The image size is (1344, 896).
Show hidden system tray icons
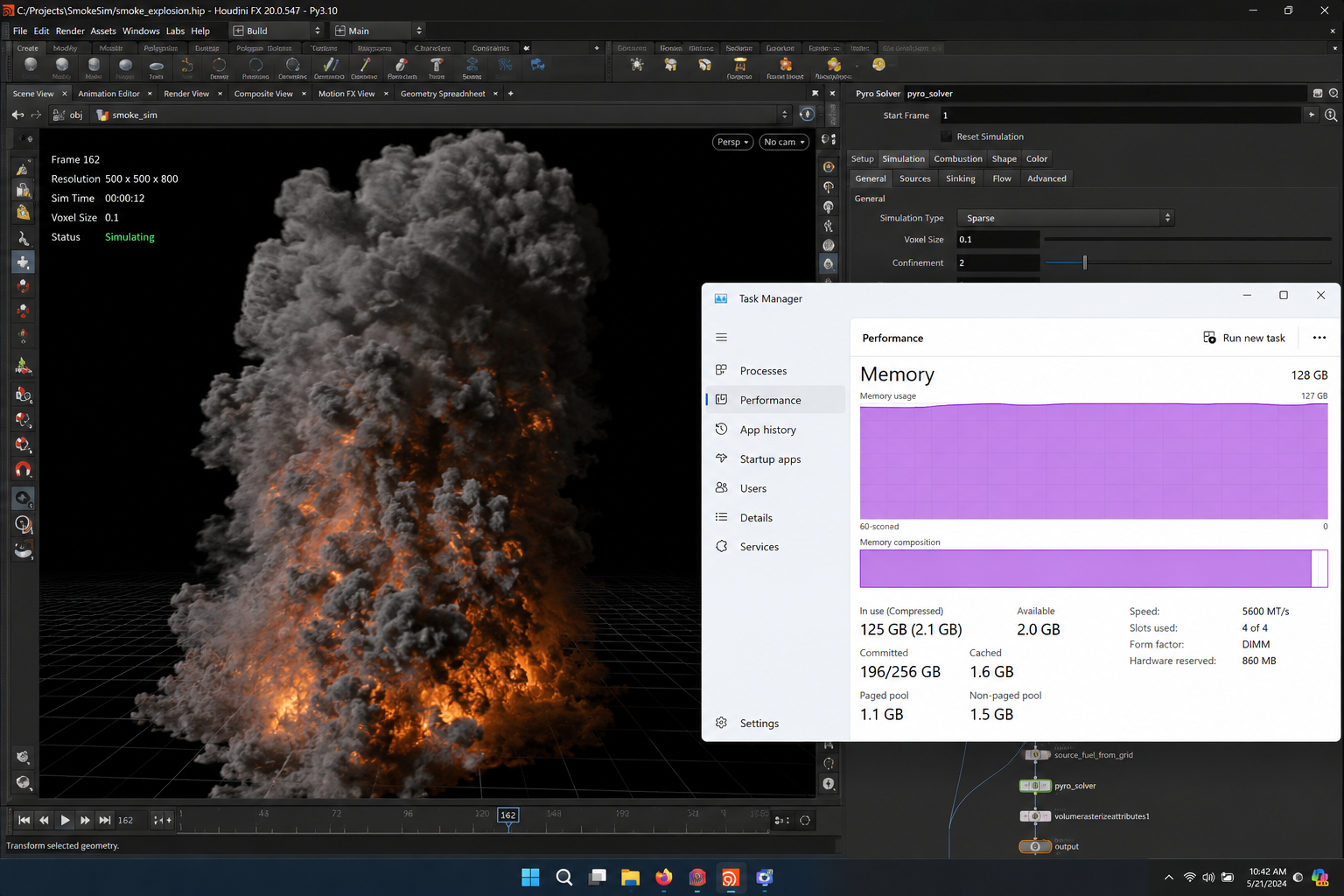point(1169,878)
